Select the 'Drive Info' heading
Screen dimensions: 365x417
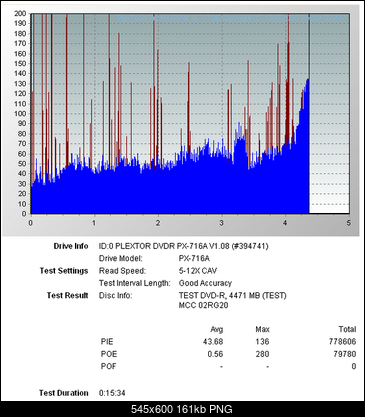71,246
